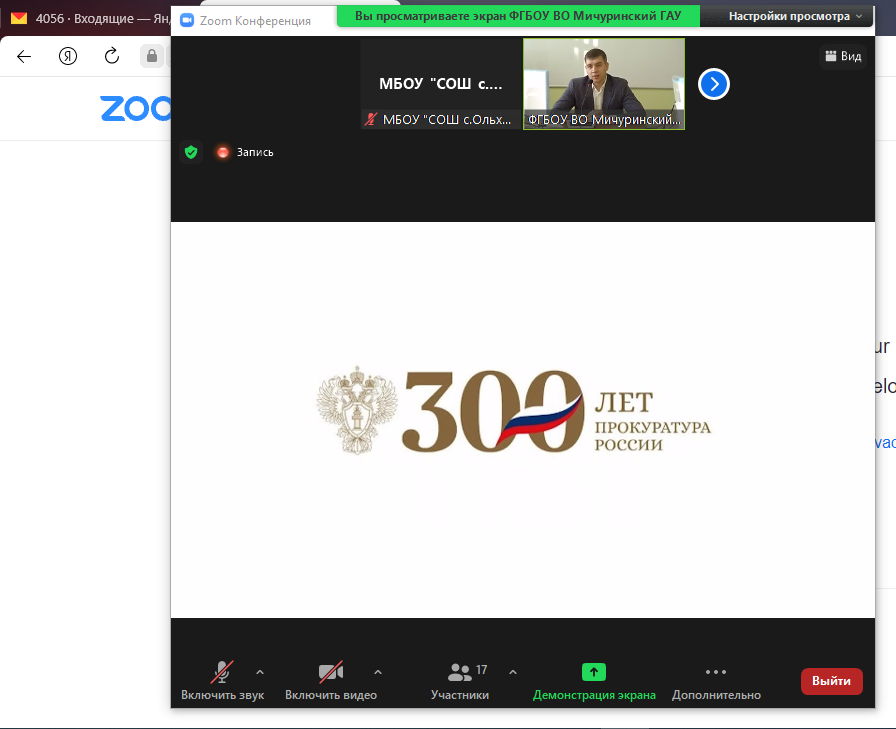Show next participants with blue arrow
This screenshot has height=729, width=896.
click(714, 84)
